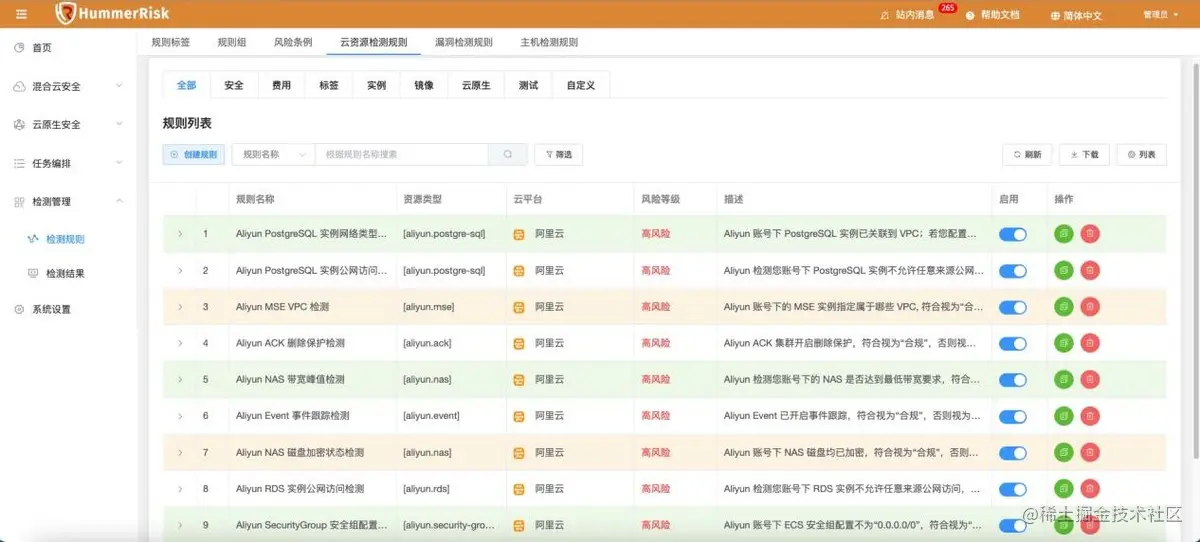1200x542 pixels.
Task: Select the 镜像 category tab
Action: 424,85
